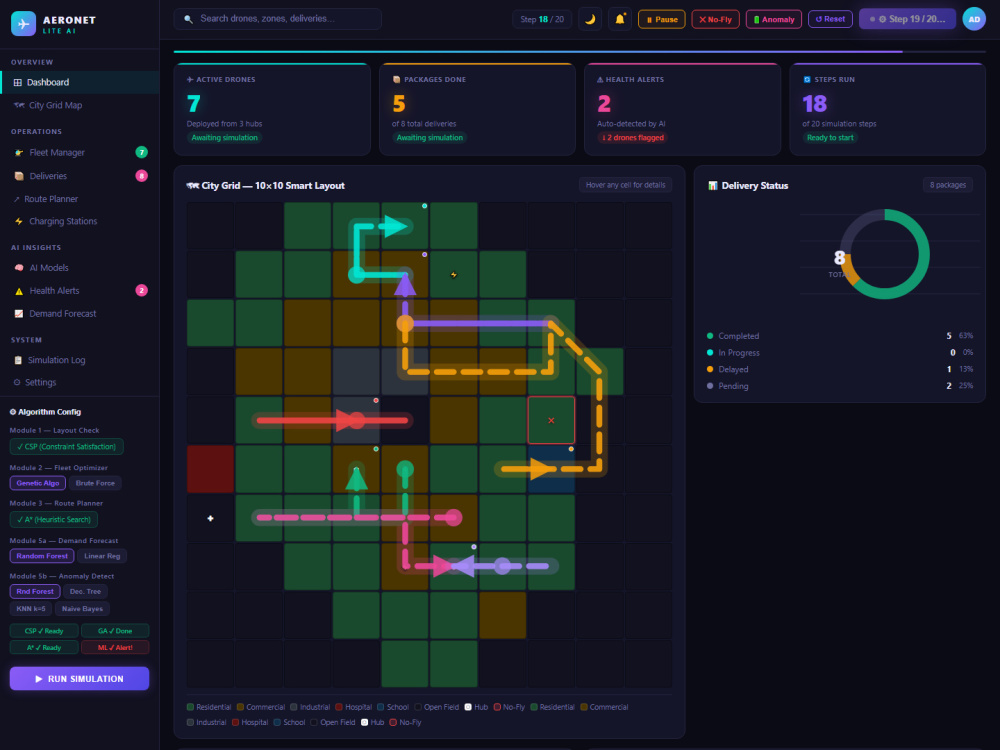The width and height of the screenshot is (1000, 750).
Task: Click the Active Drones stat card
Action: pos(272,109)
